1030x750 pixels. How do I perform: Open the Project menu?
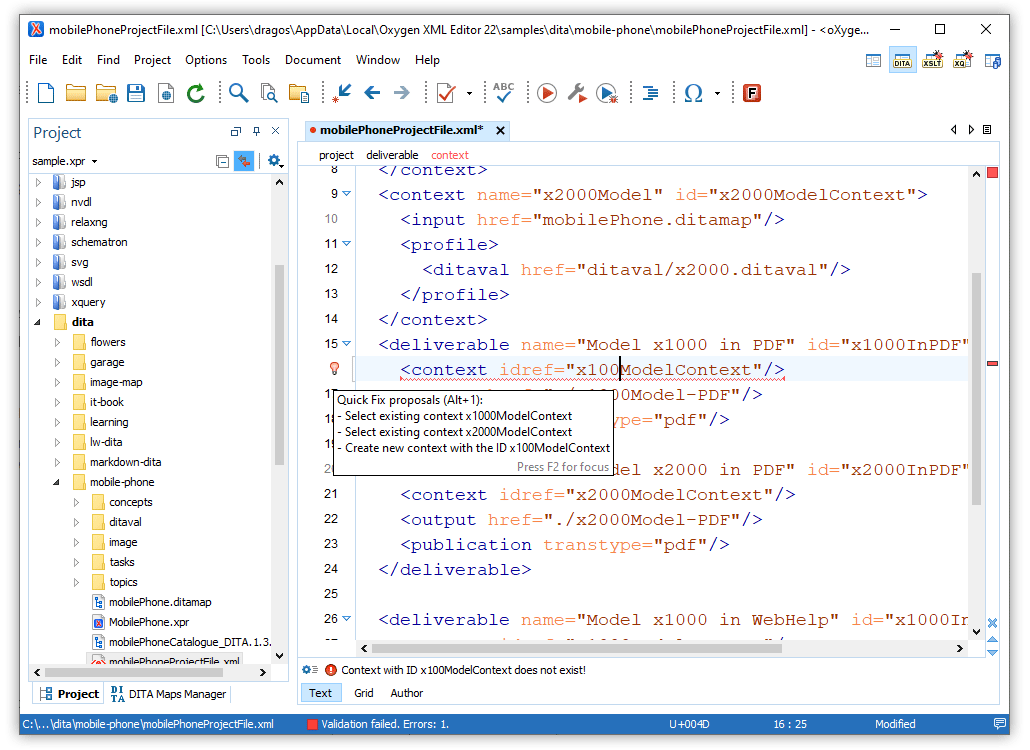pos(152,60)
